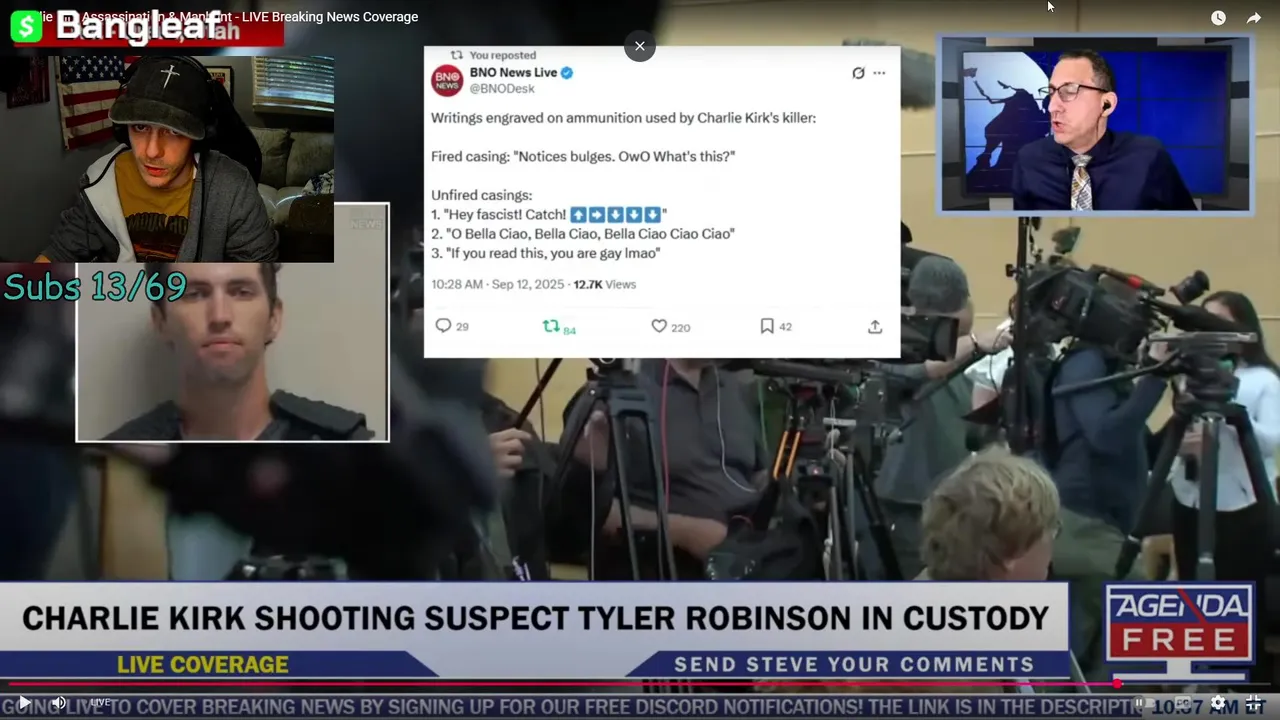Open the tweet's three-dot more menu
This screenshot has height=720, width=1280.
point(879,73)
